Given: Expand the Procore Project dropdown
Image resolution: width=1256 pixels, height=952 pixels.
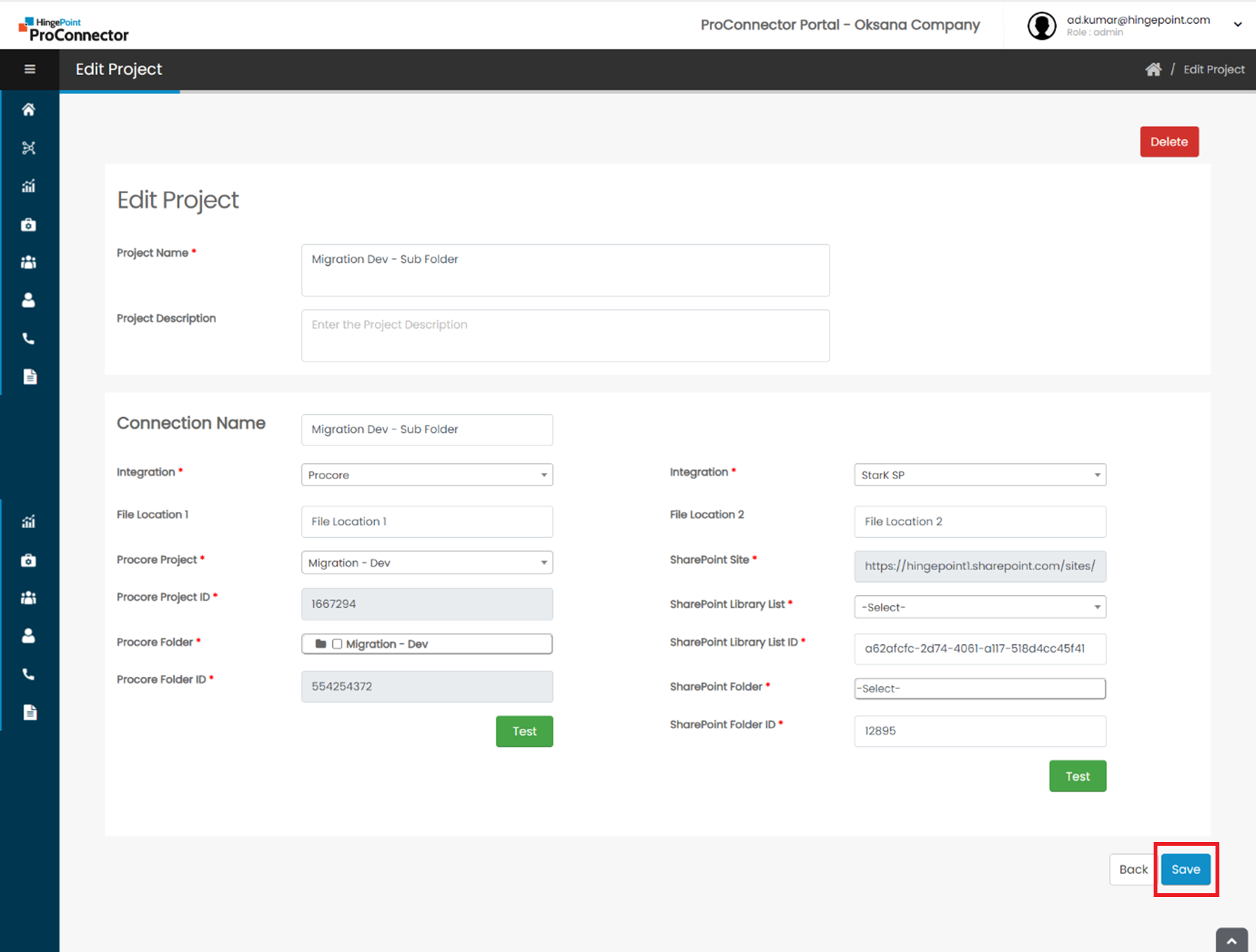Looking at the screenshot, I should pyautogui.click(x=426, y=563).
